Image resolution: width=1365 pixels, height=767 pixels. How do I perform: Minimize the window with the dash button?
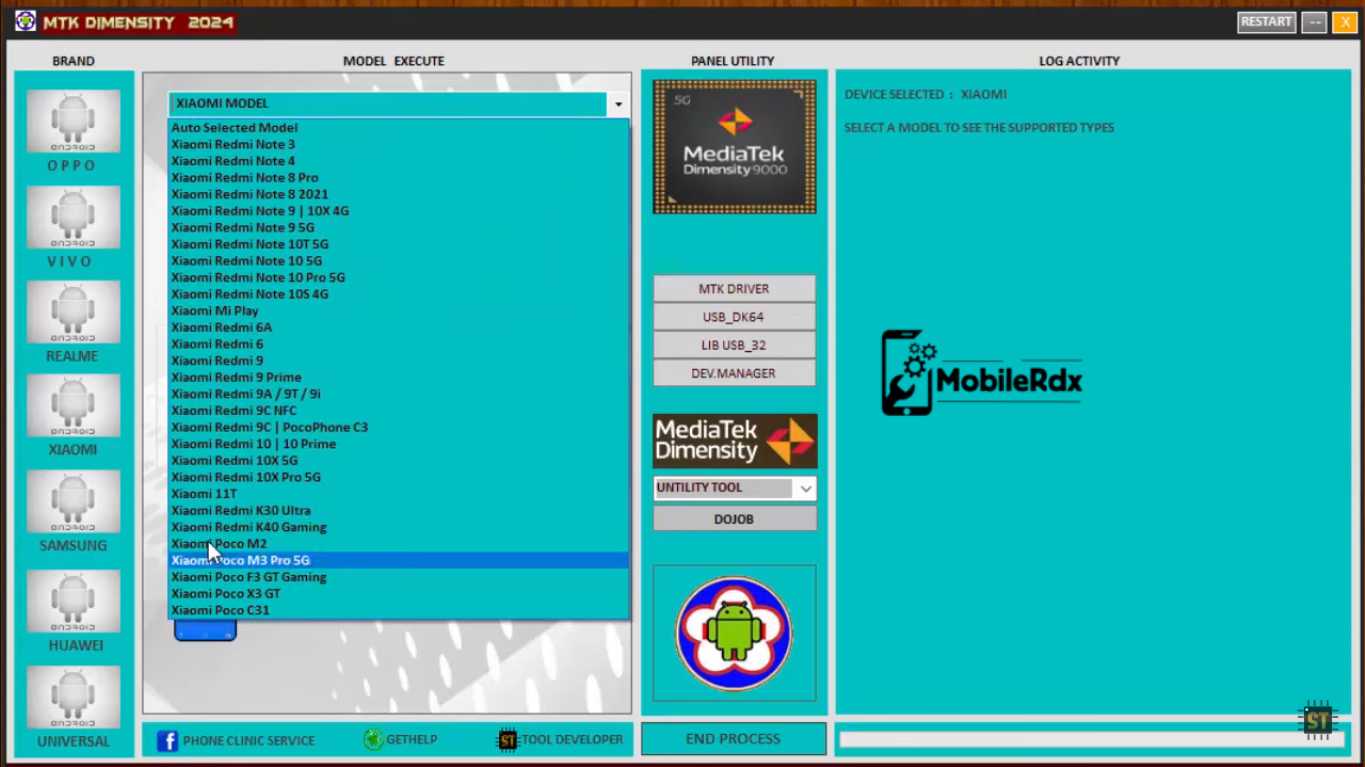click(1314, 22)
